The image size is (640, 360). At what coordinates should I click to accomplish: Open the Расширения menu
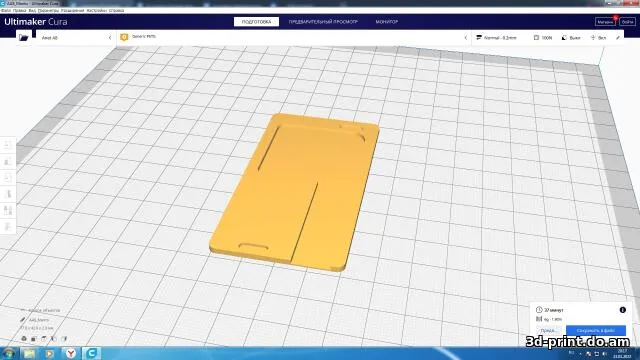tap(73, 10)
